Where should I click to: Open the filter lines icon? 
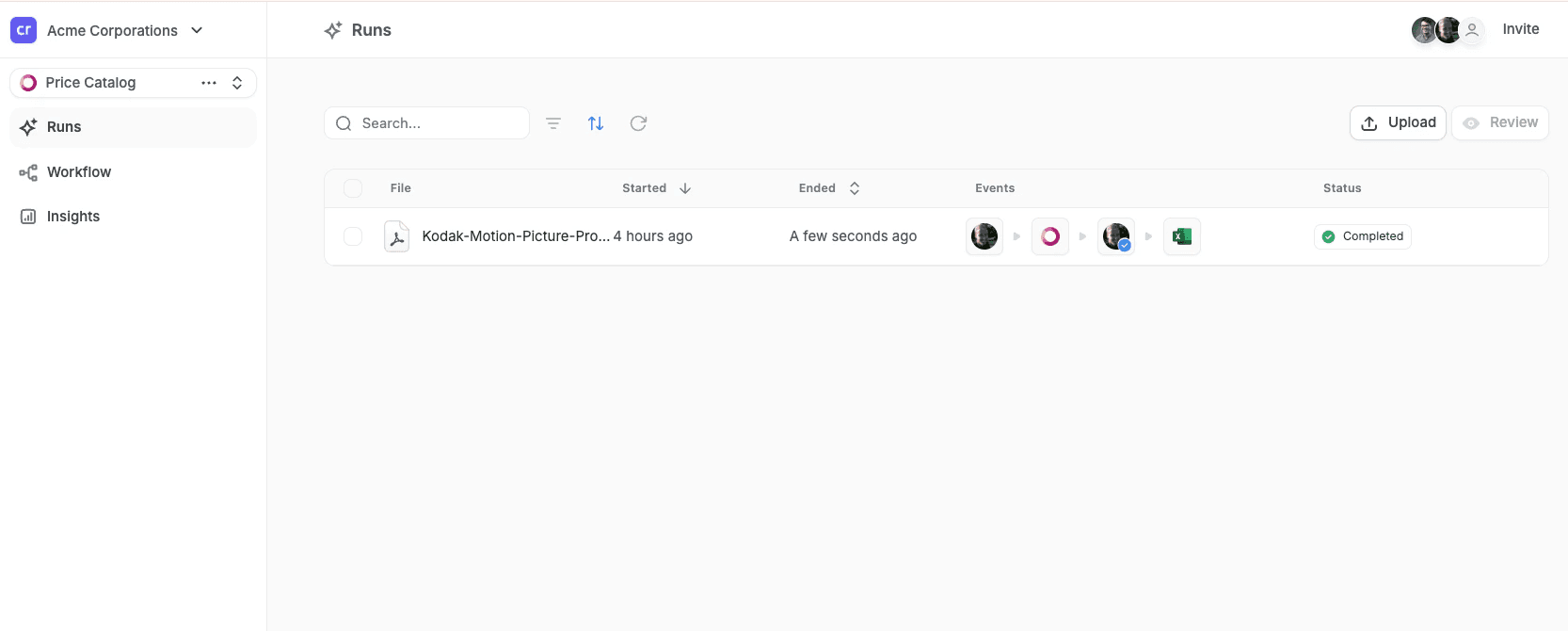point(553,123)
